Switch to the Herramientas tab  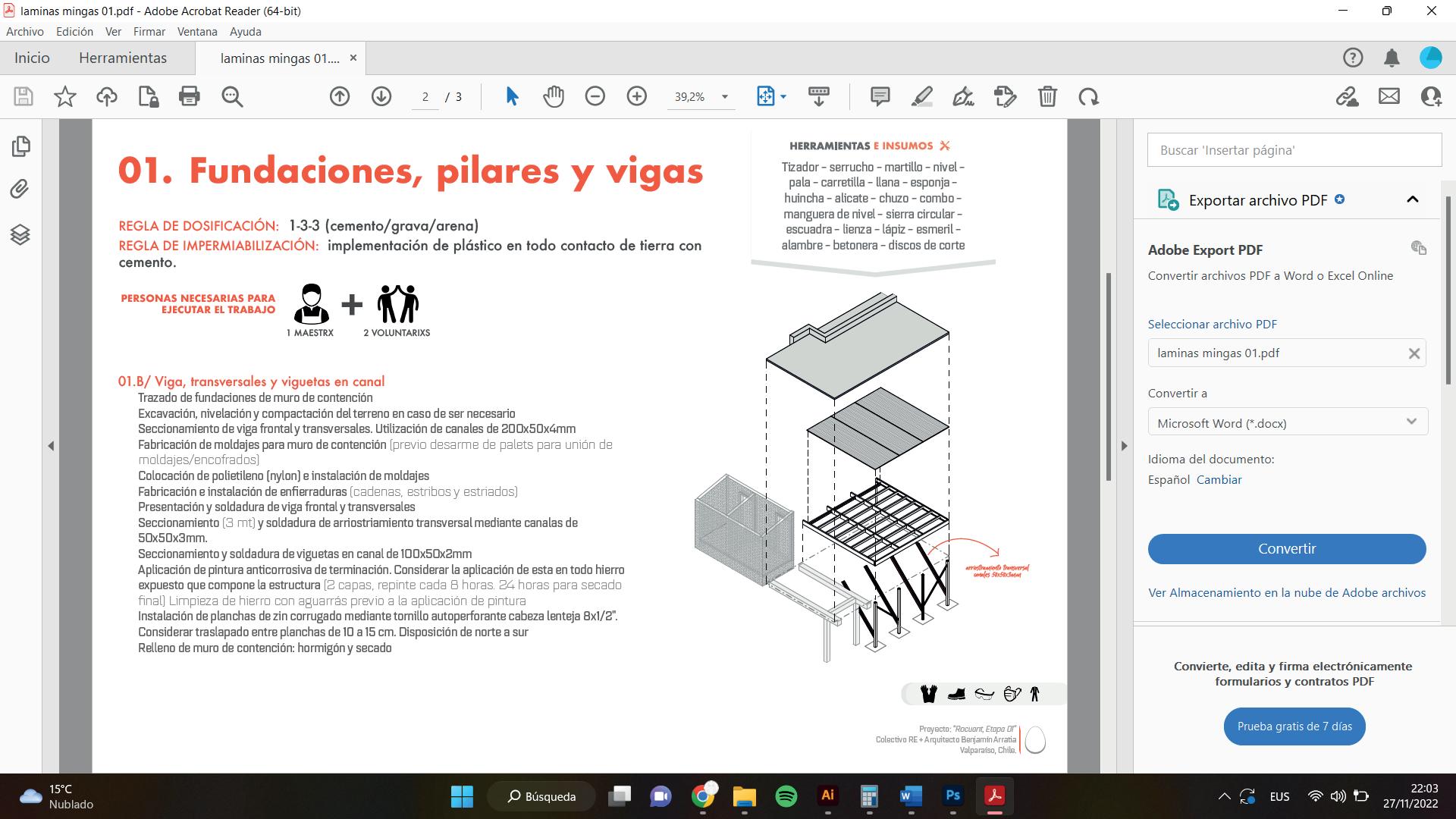123,58
